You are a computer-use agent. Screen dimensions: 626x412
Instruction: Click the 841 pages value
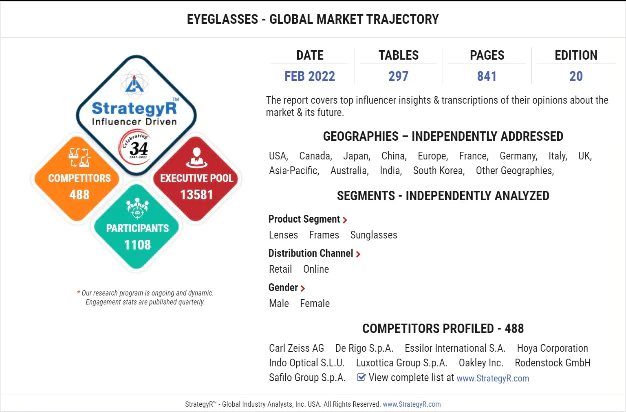click(487, 76)
